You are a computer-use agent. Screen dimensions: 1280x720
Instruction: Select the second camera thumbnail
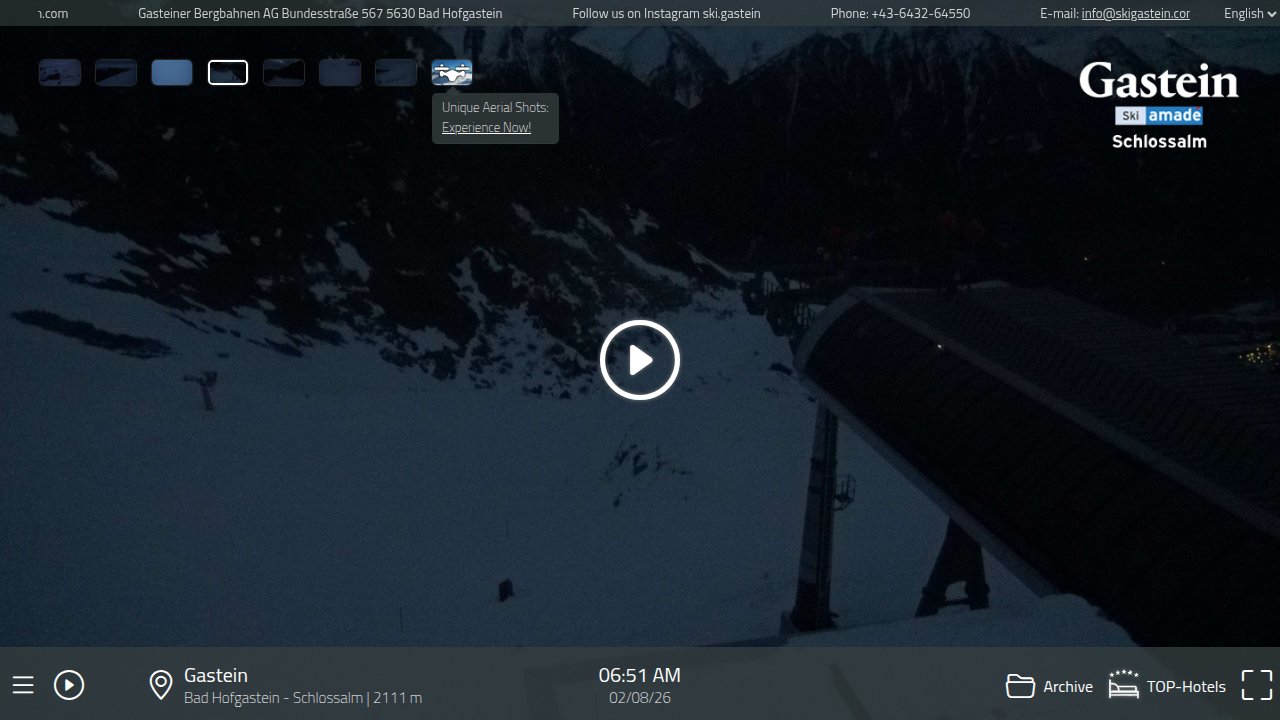pos(116,73)
